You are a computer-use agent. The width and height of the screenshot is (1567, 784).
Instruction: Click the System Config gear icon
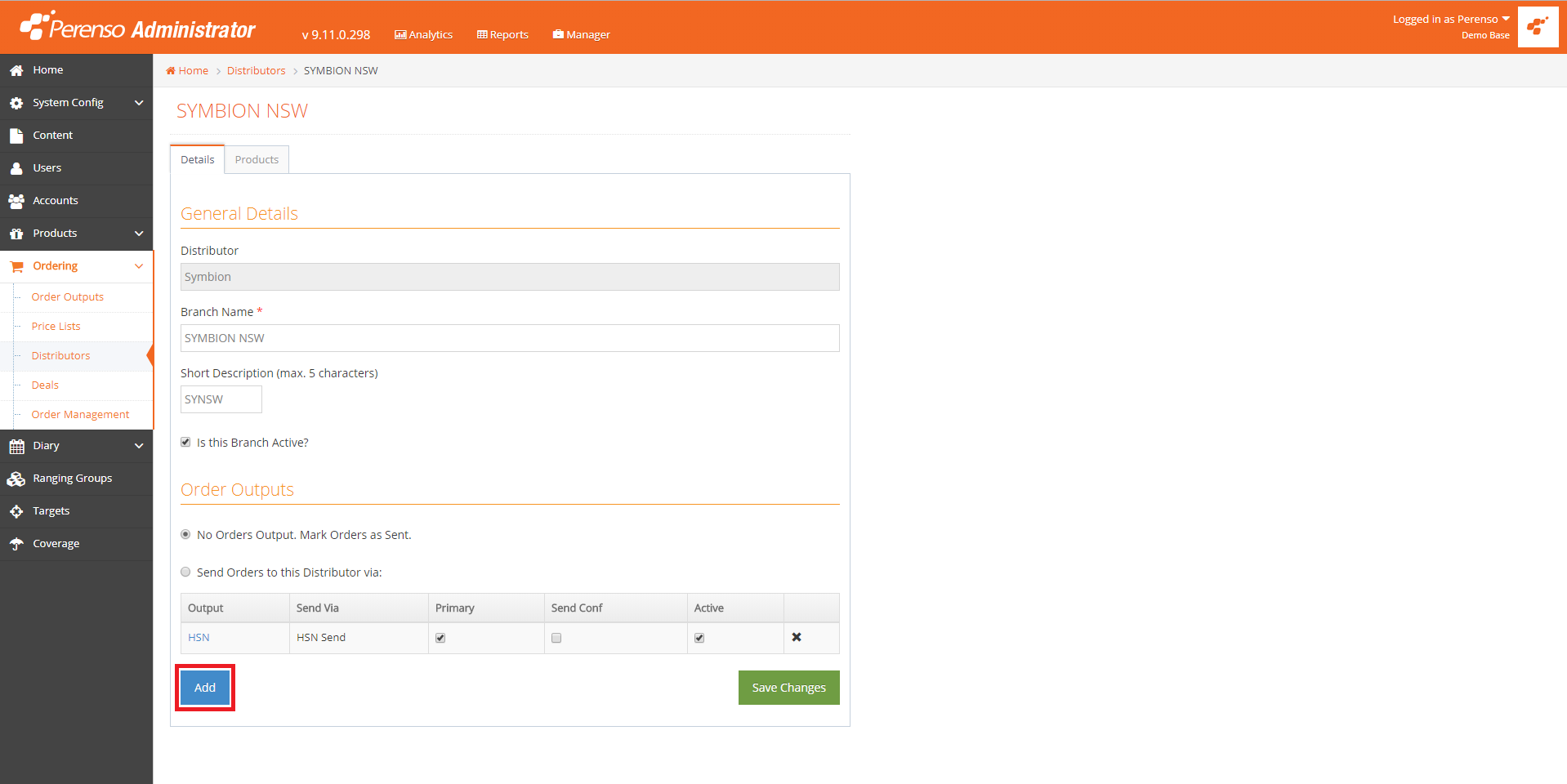[16, 103]
